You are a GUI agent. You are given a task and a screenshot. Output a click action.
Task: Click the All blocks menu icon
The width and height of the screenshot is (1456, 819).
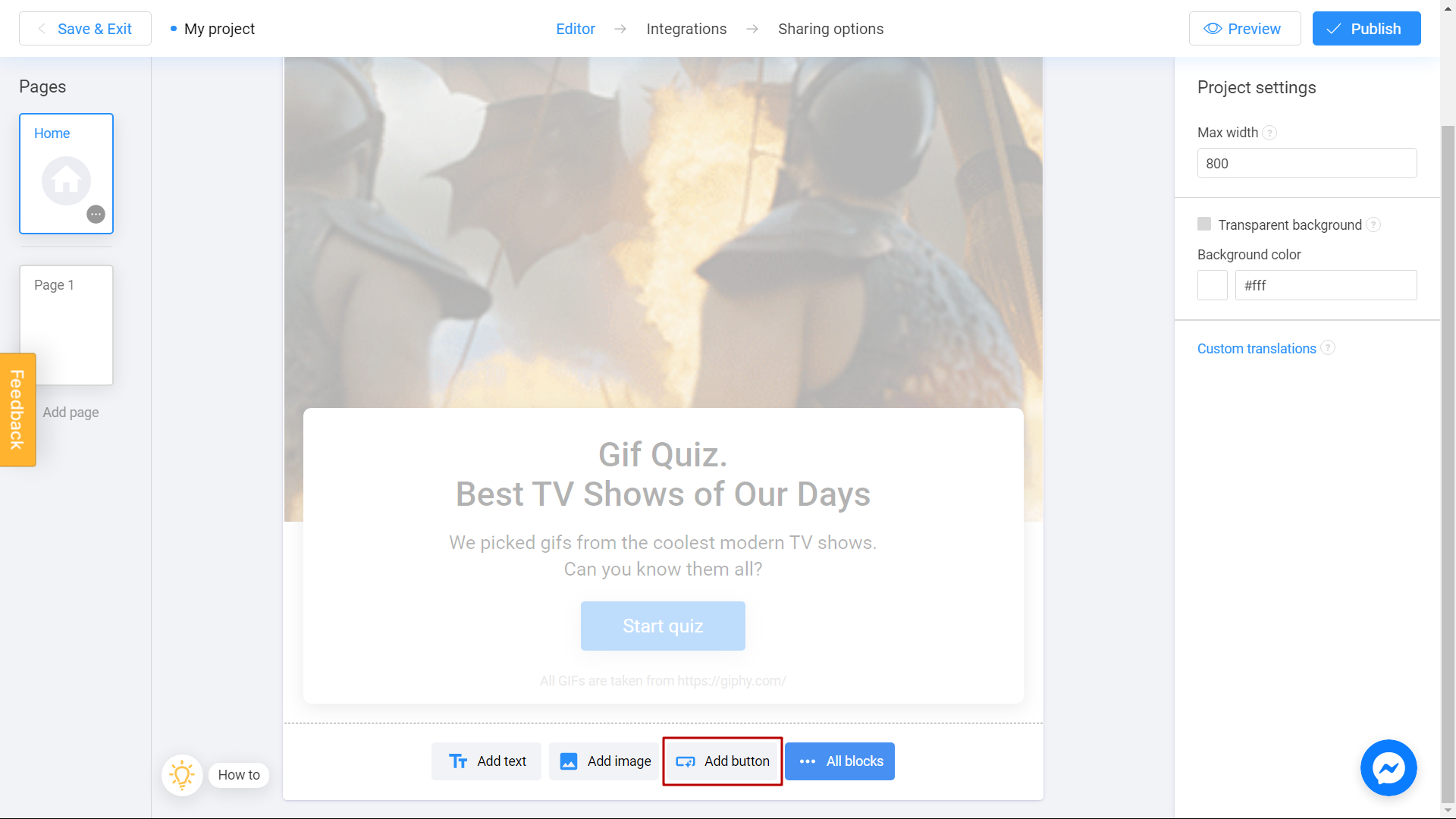pos(807,761)
